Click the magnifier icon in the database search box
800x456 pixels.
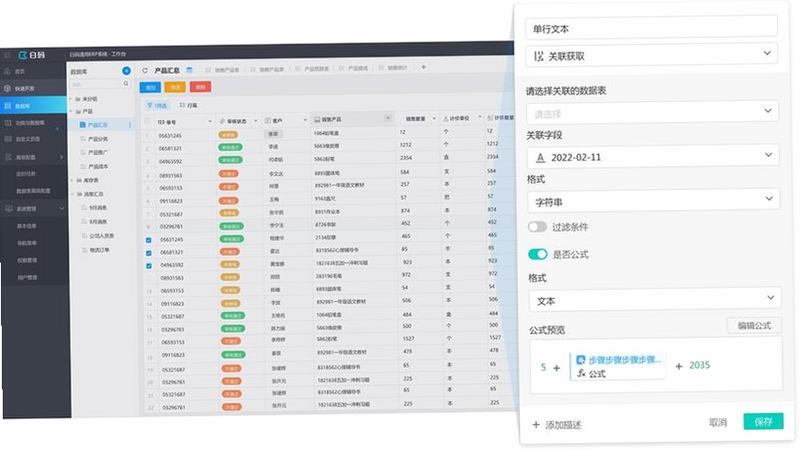click(126, 84)
